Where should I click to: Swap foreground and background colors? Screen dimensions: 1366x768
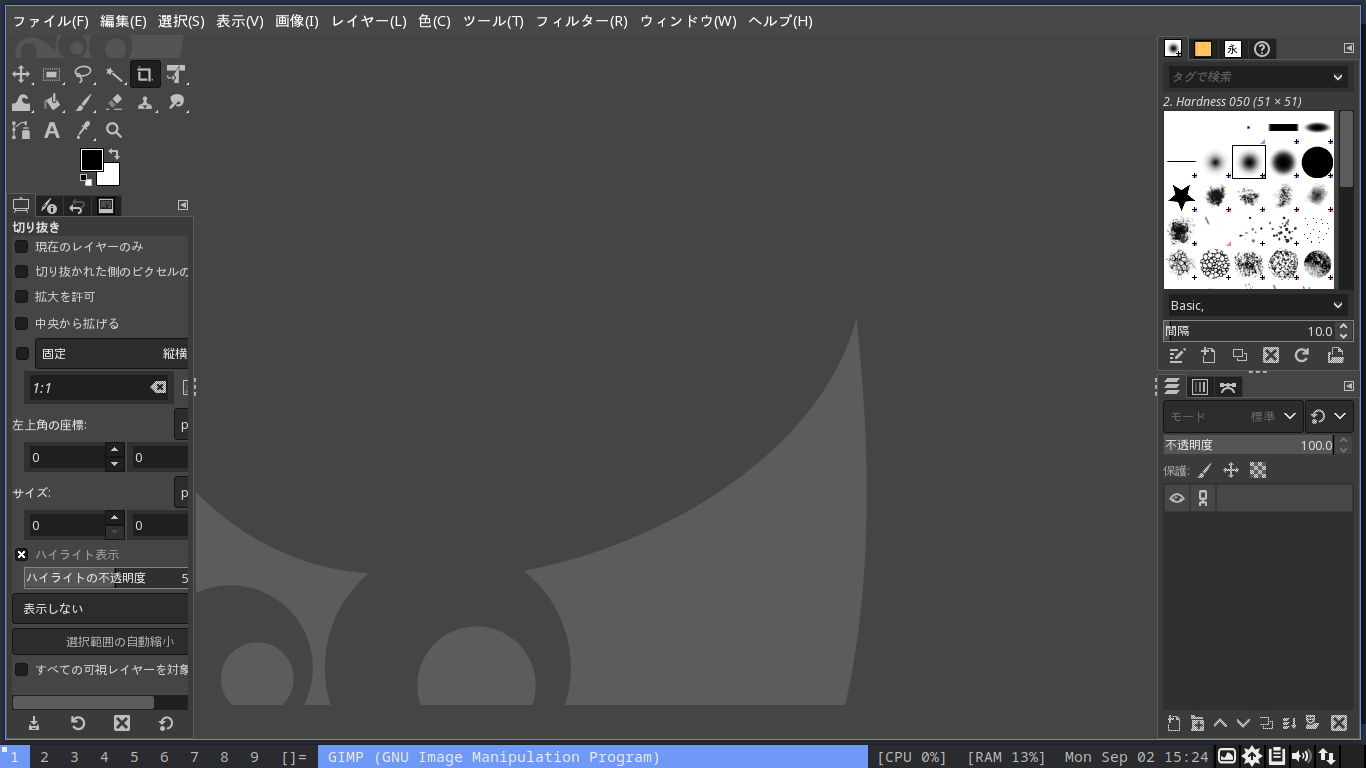(x=114, y=154)
